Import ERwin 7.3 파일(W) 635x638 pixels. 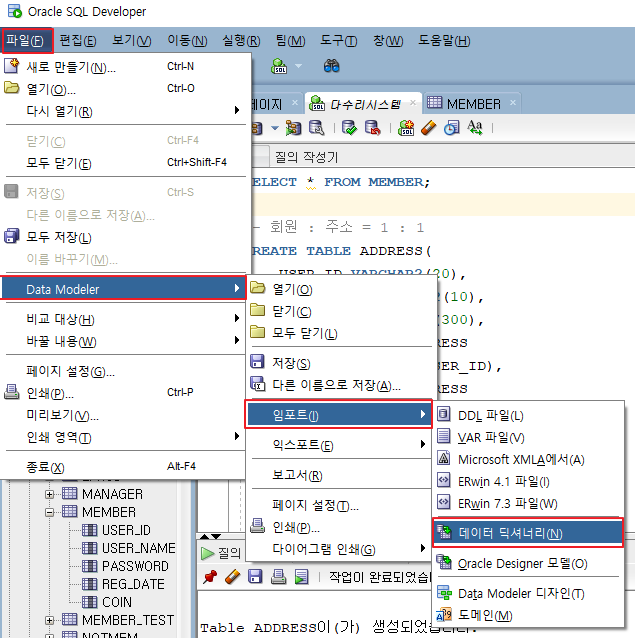pyautogui.click(x=528, y=503)
